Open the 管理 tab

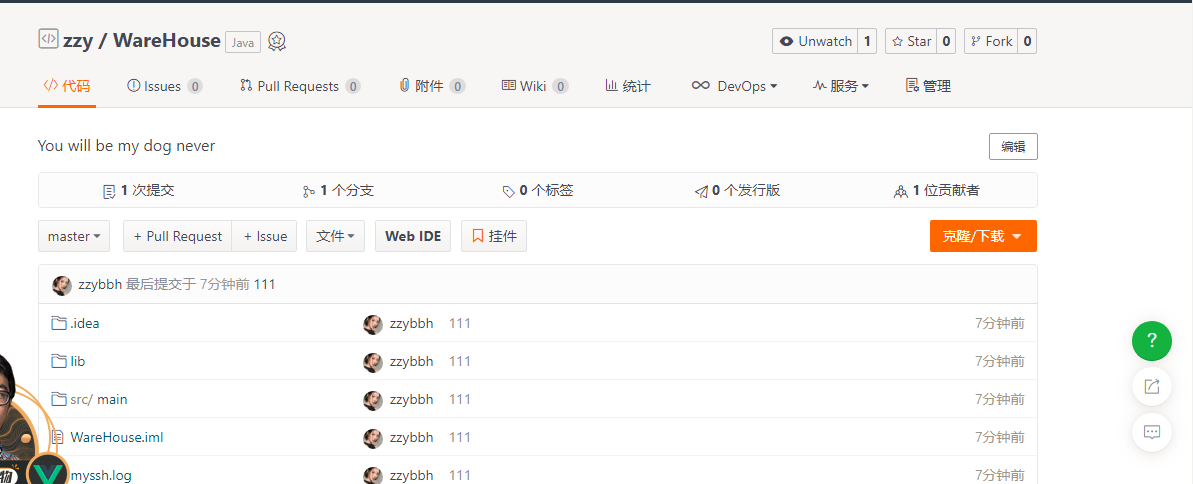[x=928, y=86]
